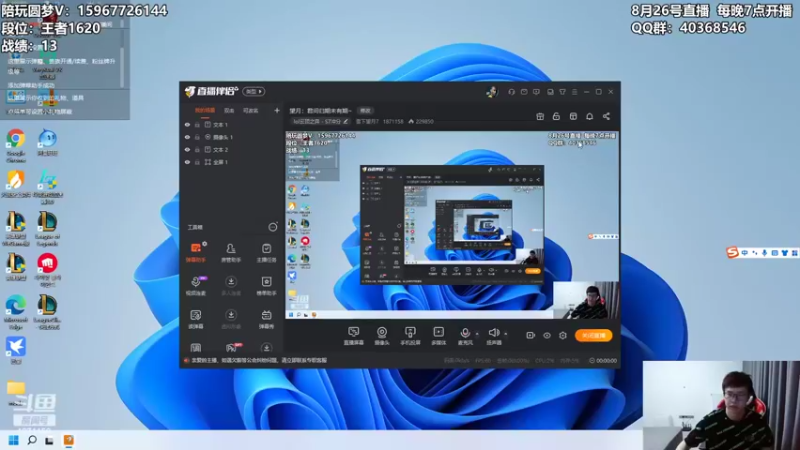Click the user avatar in title bar

[492, 92]
